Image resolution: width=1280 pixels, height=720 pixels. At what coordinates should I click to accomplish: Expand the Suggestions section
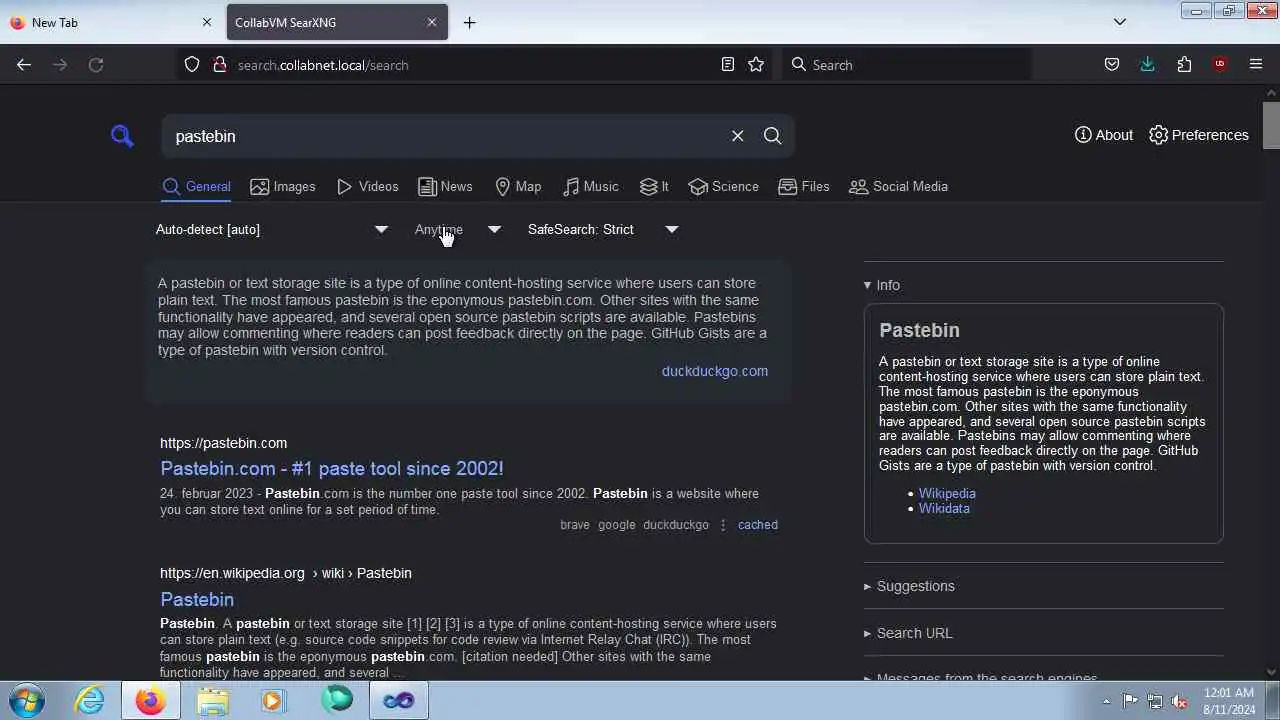click(908, 586)
